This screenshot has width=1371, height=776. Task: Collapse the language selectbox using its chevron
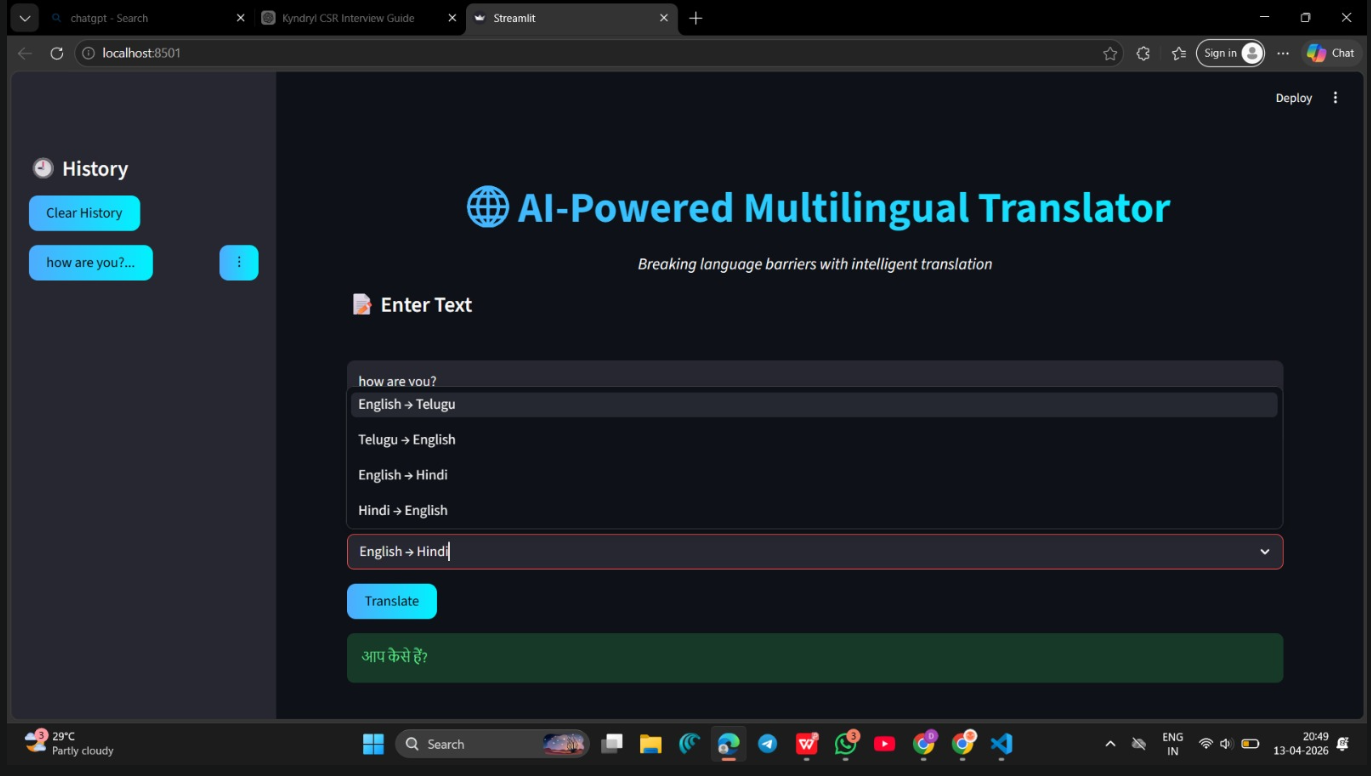coord(1265,552)
